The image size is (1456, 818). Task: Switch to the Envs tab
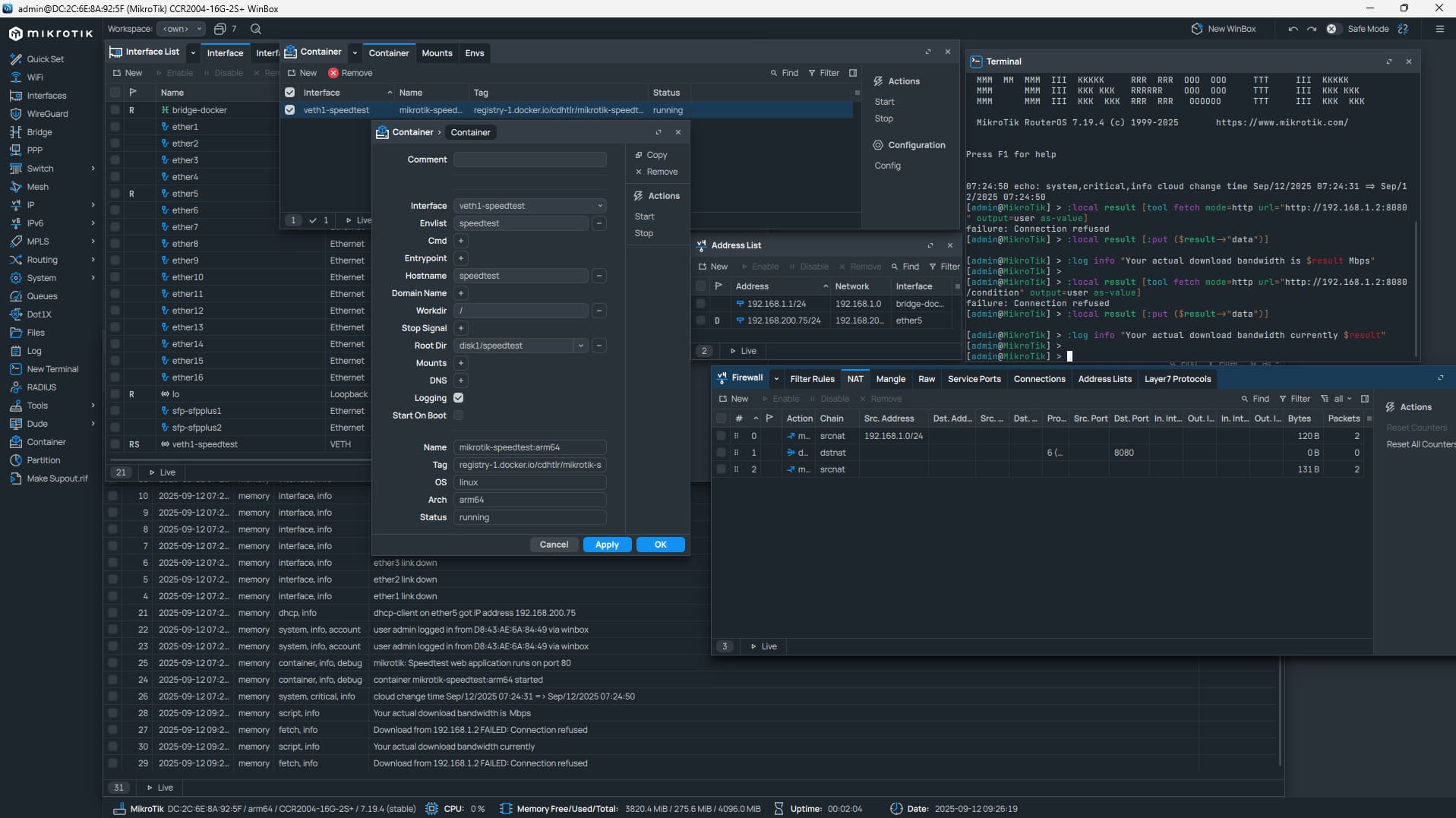click(474, 53)
